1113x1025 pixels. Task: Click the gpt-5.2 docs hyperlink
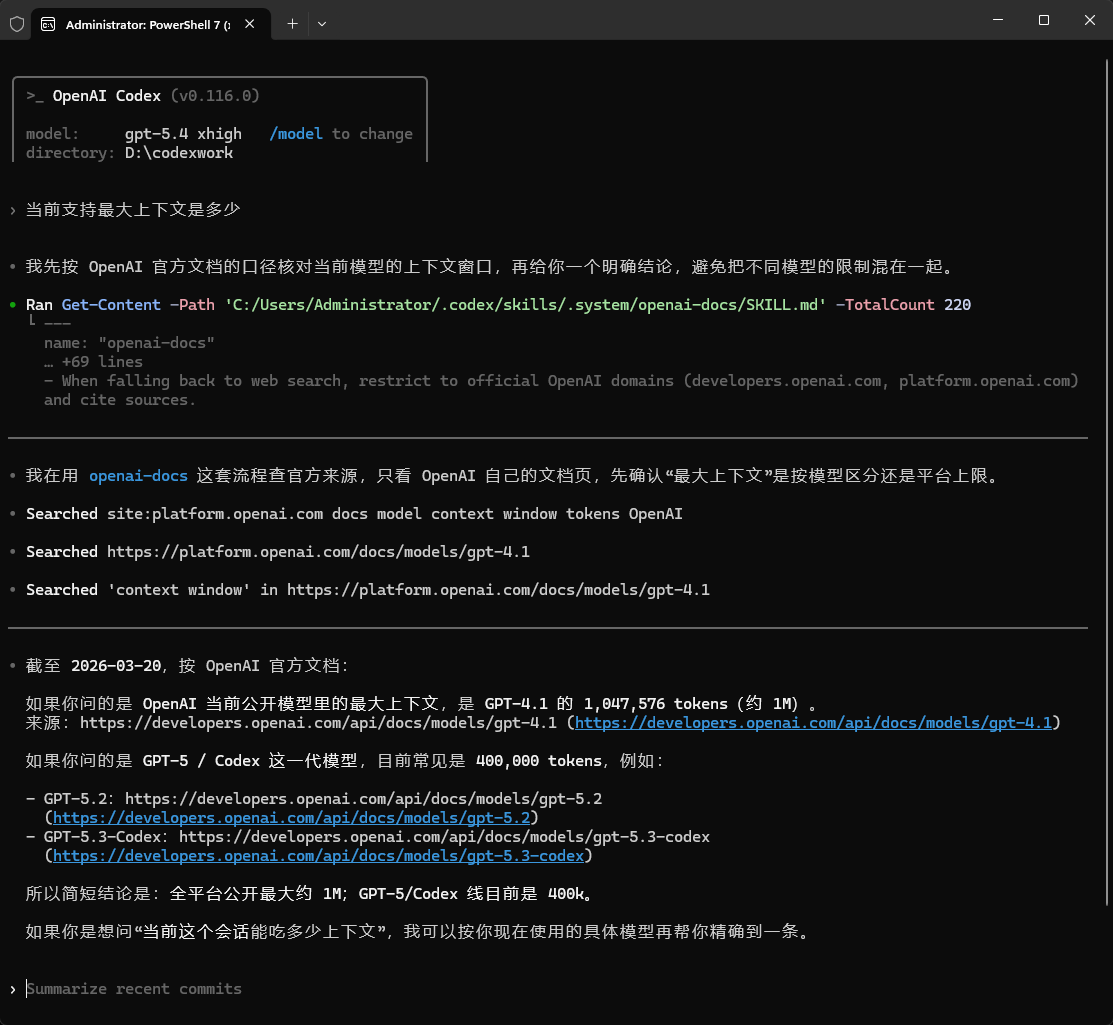(x=294, y=817)
